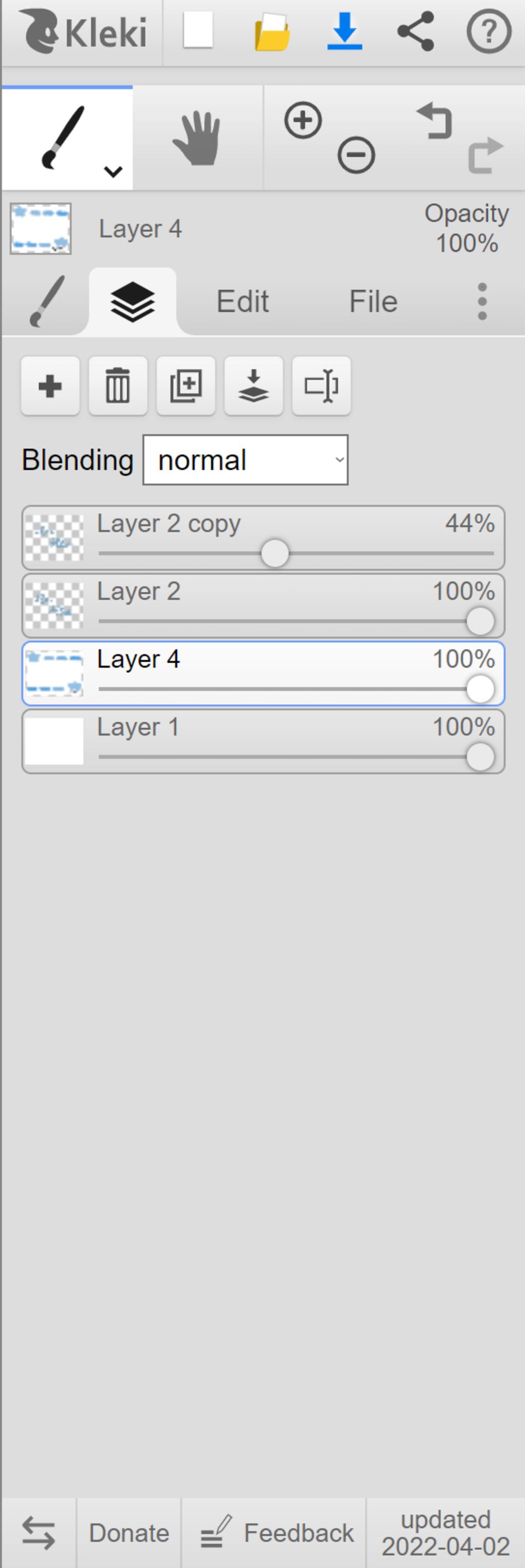Click the Share icon
Image resolution: width=525 pixels, height=1568 pixels.
click(x=415, y=31)
